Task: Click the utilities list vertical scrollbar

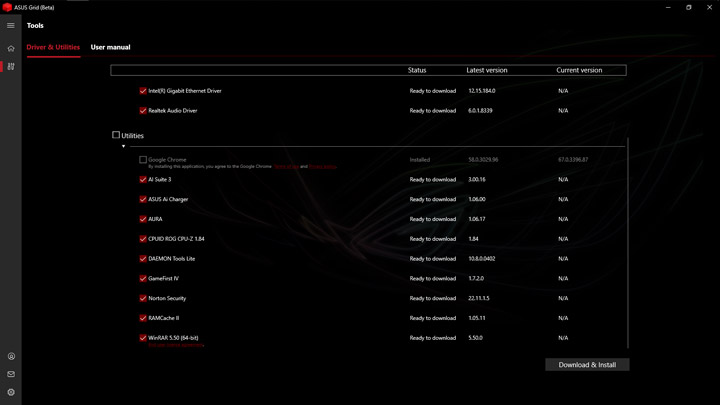Action: (628, 242)
